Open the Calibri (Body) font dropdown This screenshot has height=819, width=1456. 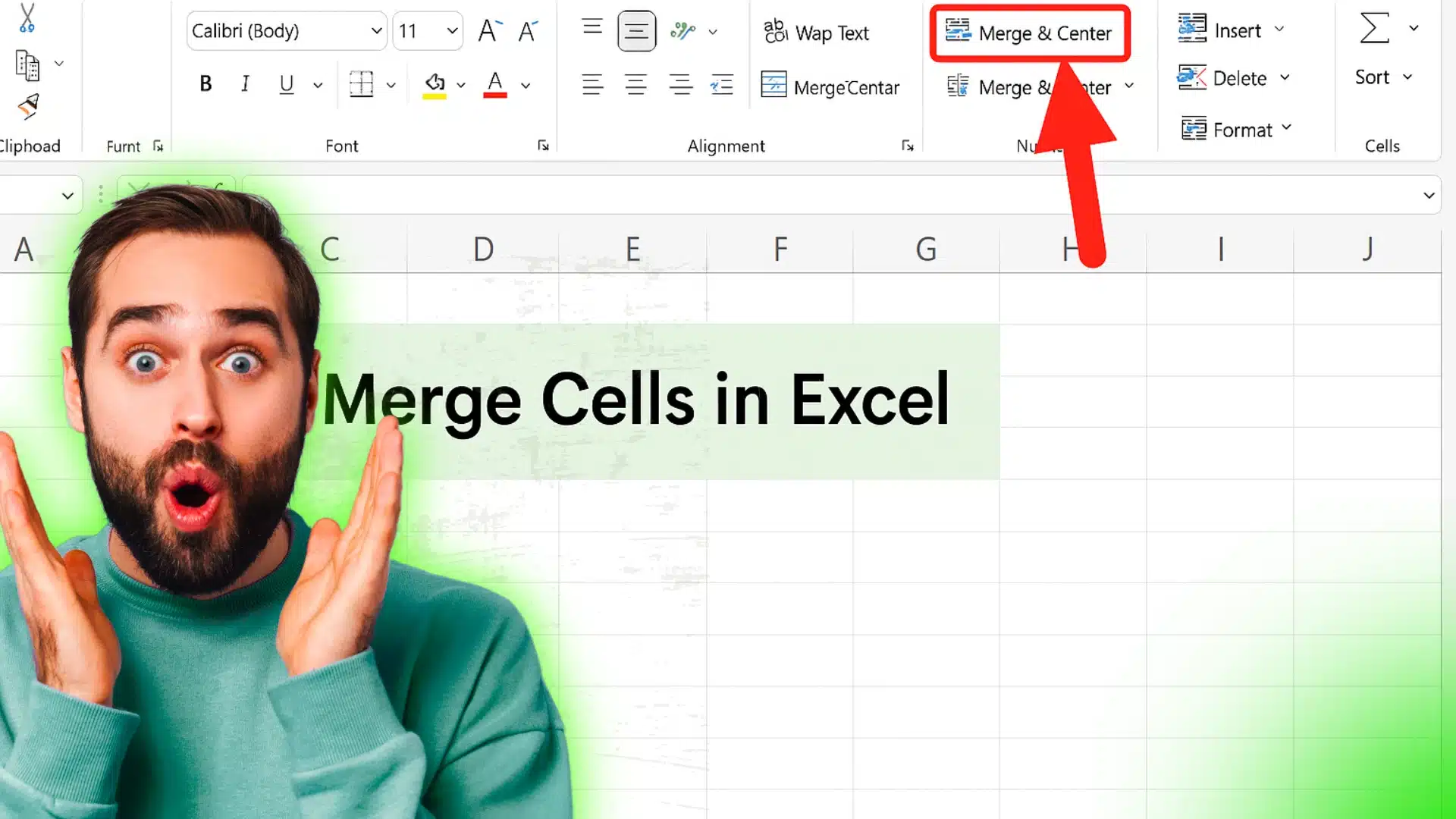pos(376,31)
